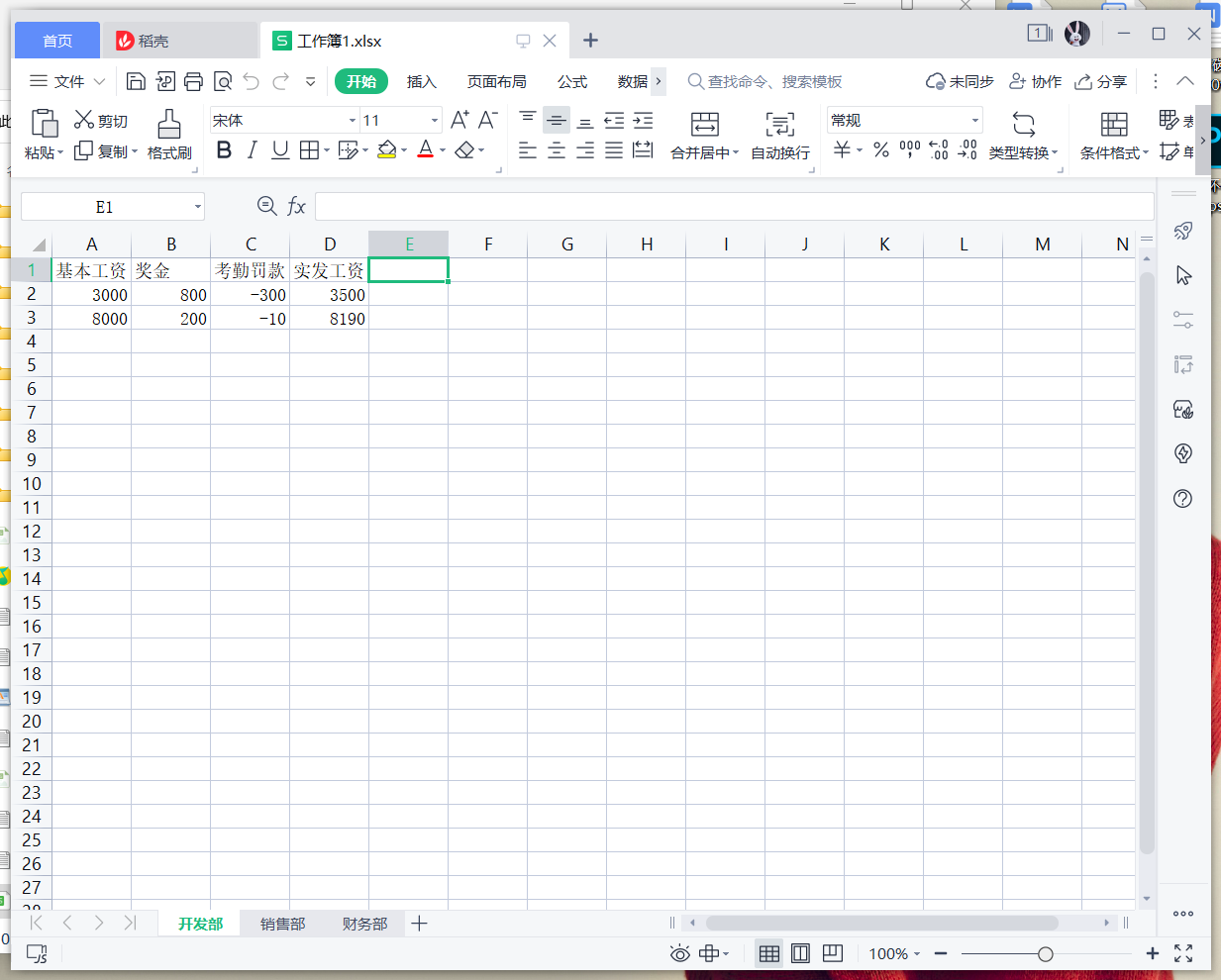The image size is (1221, 980).
Task: Enter full screen view from status bar
Action: [1182, 953]
